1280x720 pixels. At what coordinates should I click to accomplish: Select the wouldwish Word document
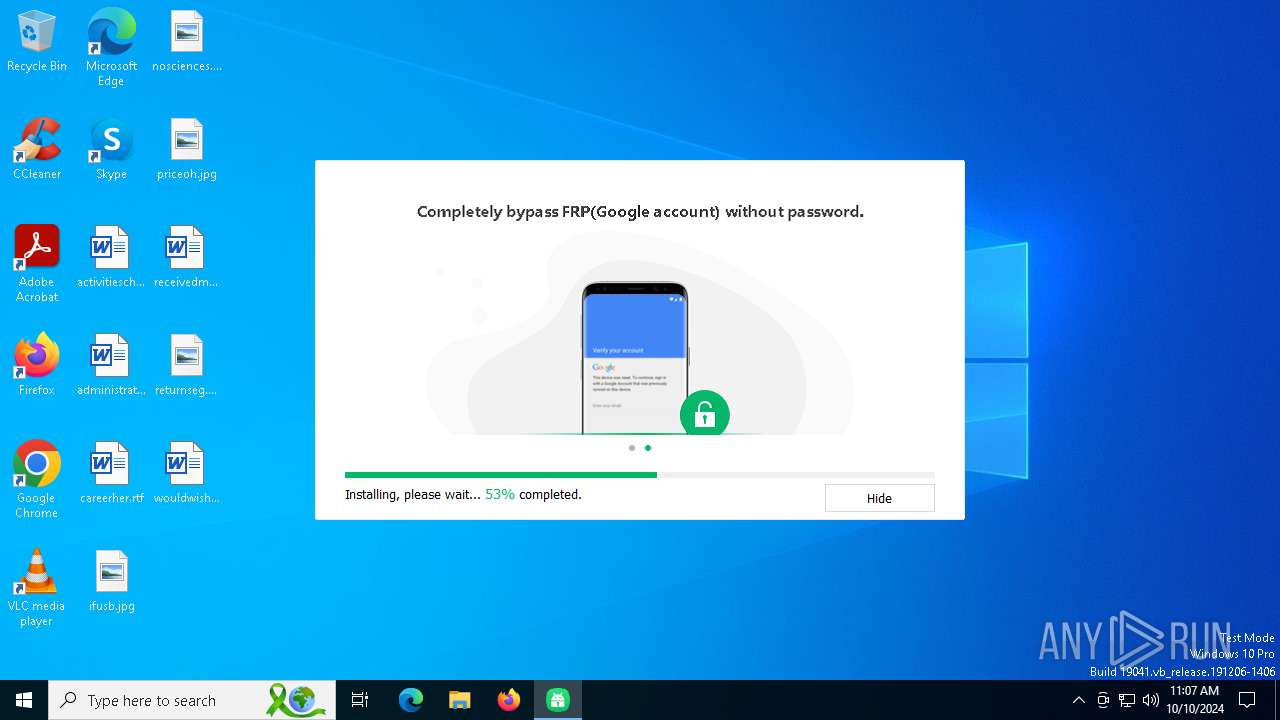coord(186,473)
